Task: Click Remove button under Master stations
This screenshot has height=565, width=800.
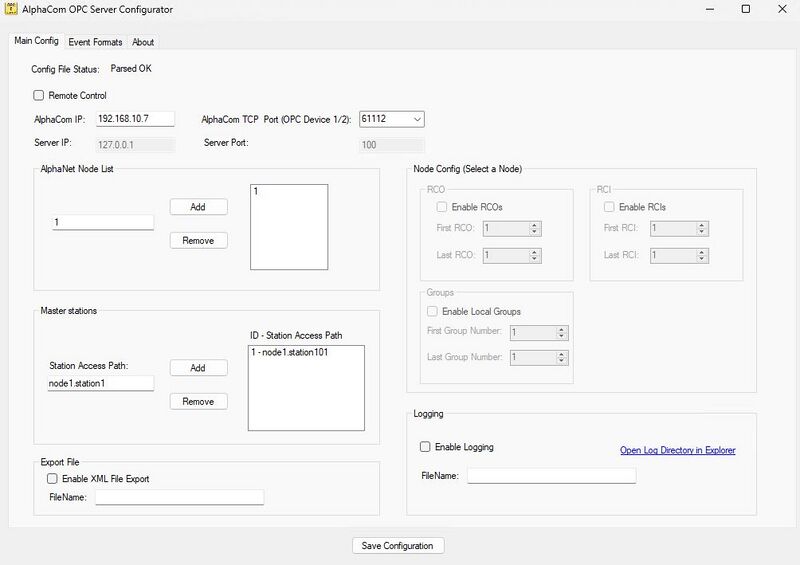Action: [x=198, y=401]
